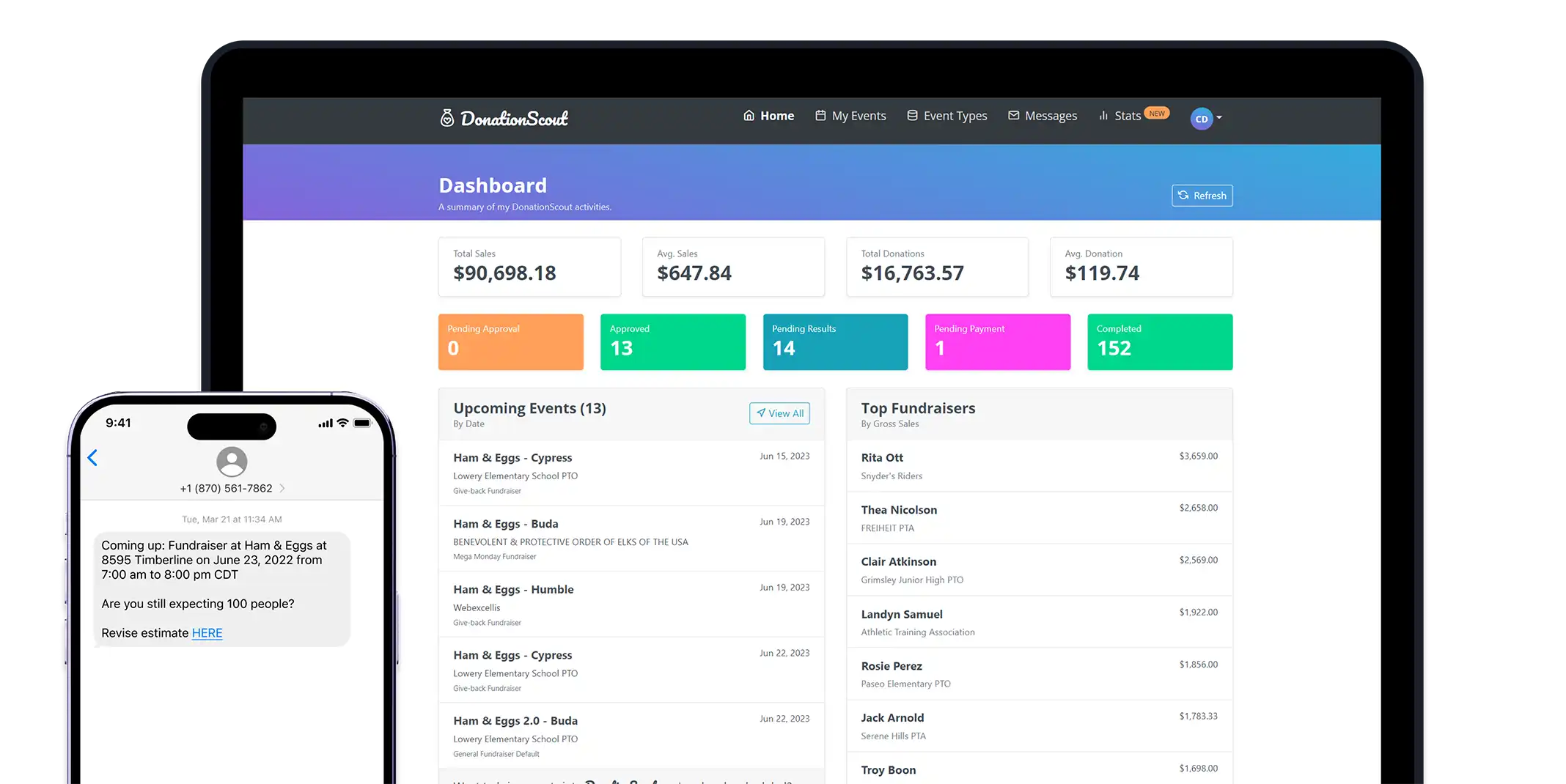Click Snyder's Riders under Rita Ott
This screenshot has height=784, width=1566.
point(892,476)
